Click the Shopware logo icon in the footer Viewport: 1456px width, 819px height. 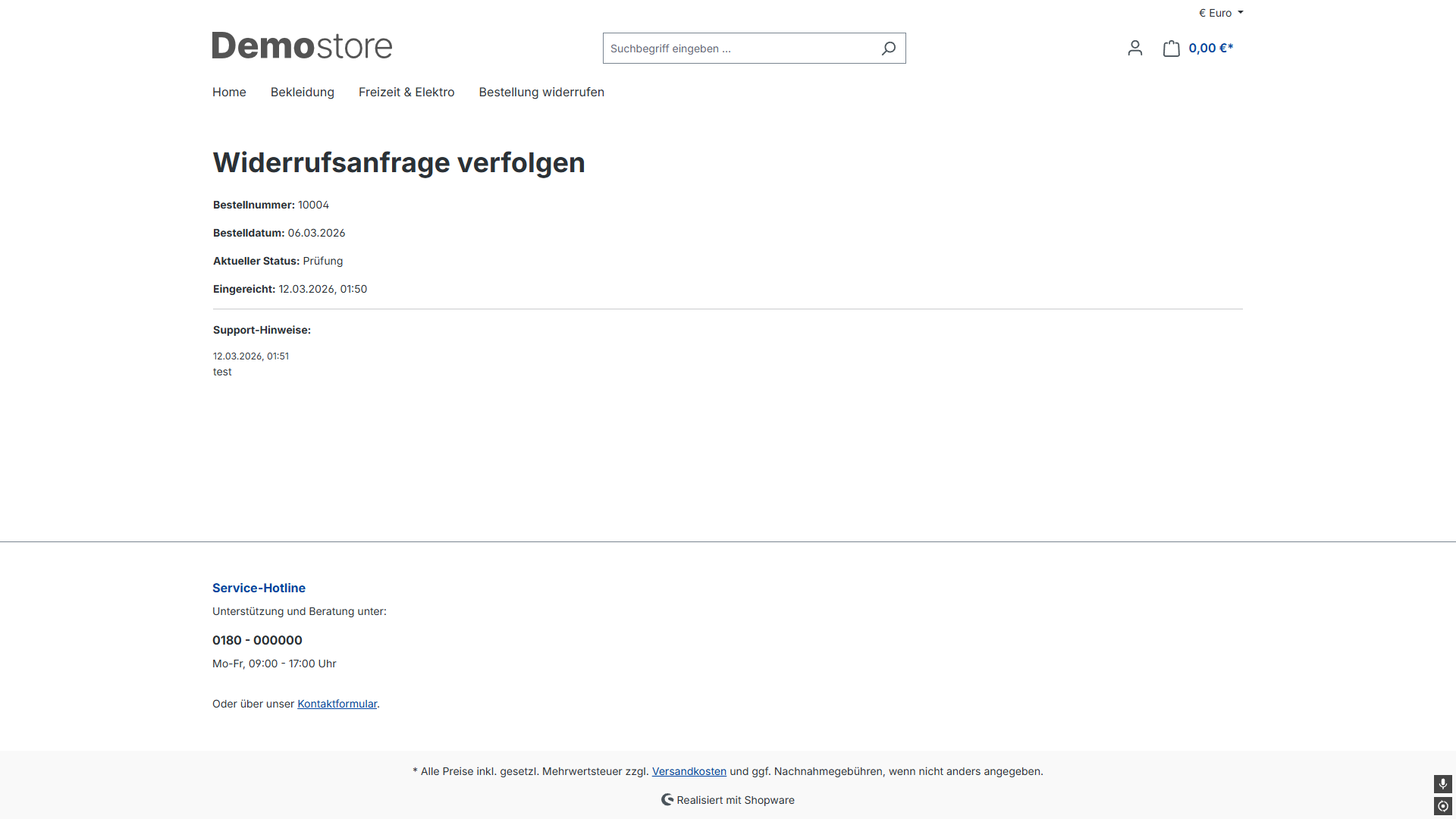pos(667,799)
